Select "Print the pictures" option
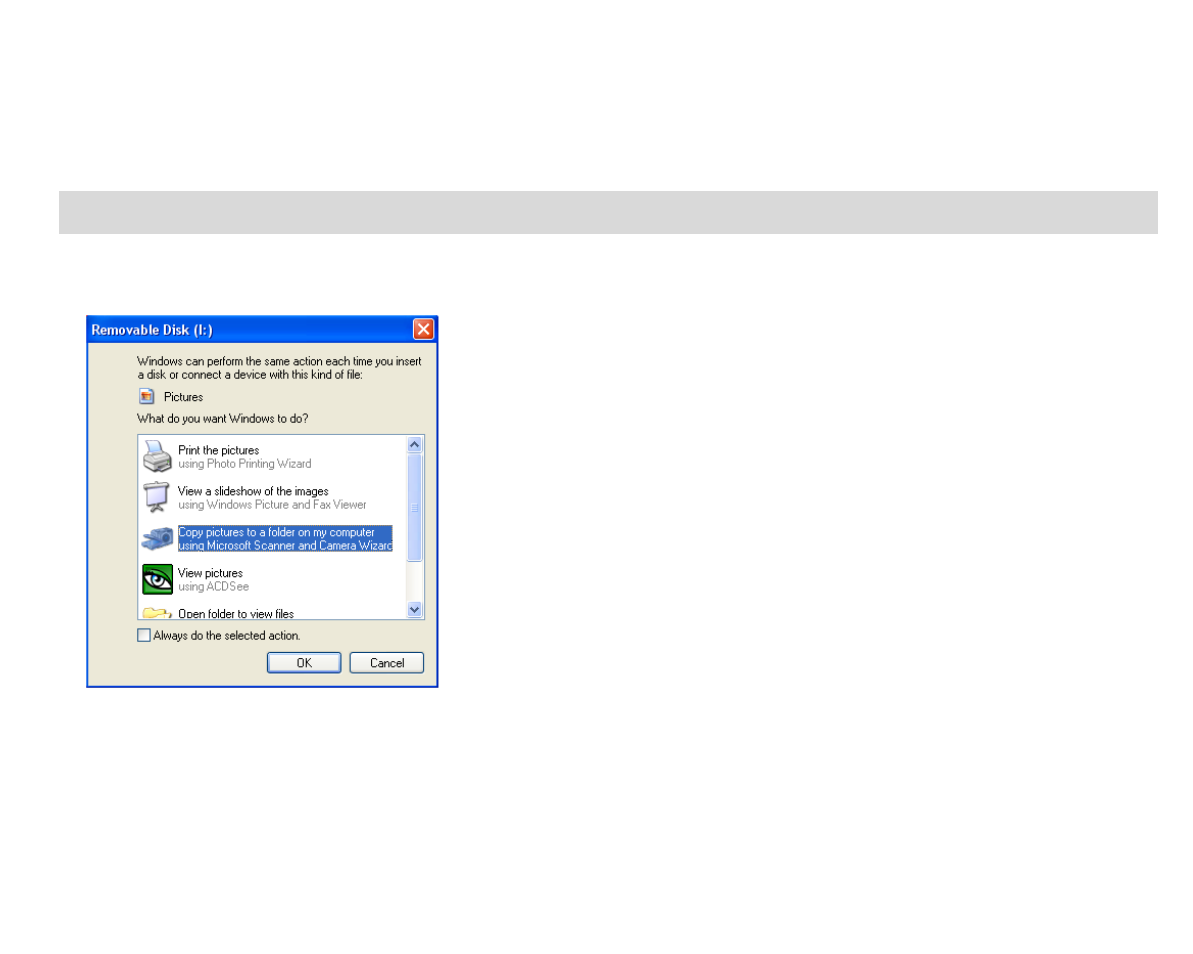 [218, 450]
